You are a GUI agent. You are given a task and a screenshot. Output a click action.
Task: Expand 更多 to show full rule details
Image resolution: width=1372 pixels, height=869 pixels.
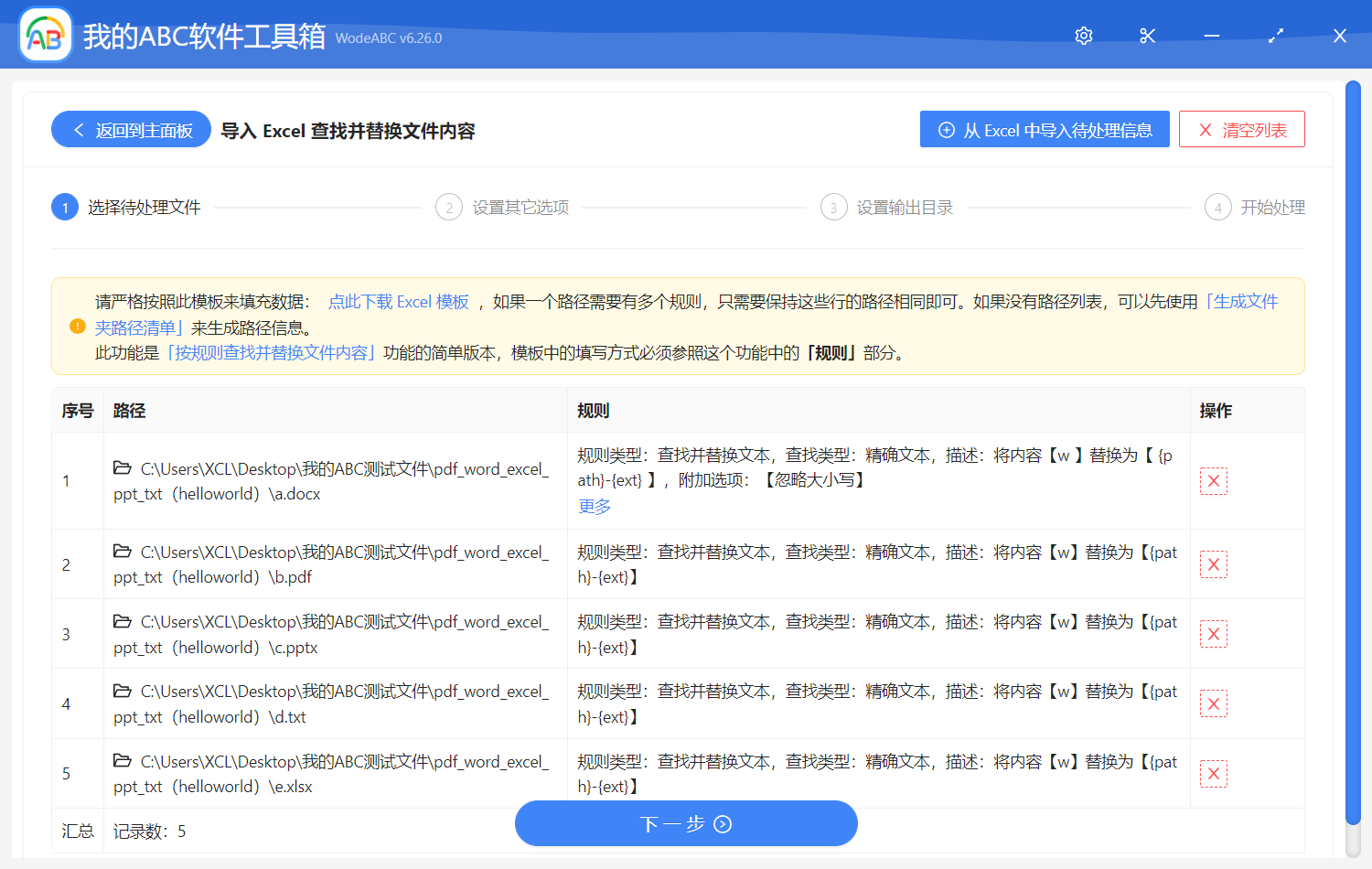tap(594, 505)
